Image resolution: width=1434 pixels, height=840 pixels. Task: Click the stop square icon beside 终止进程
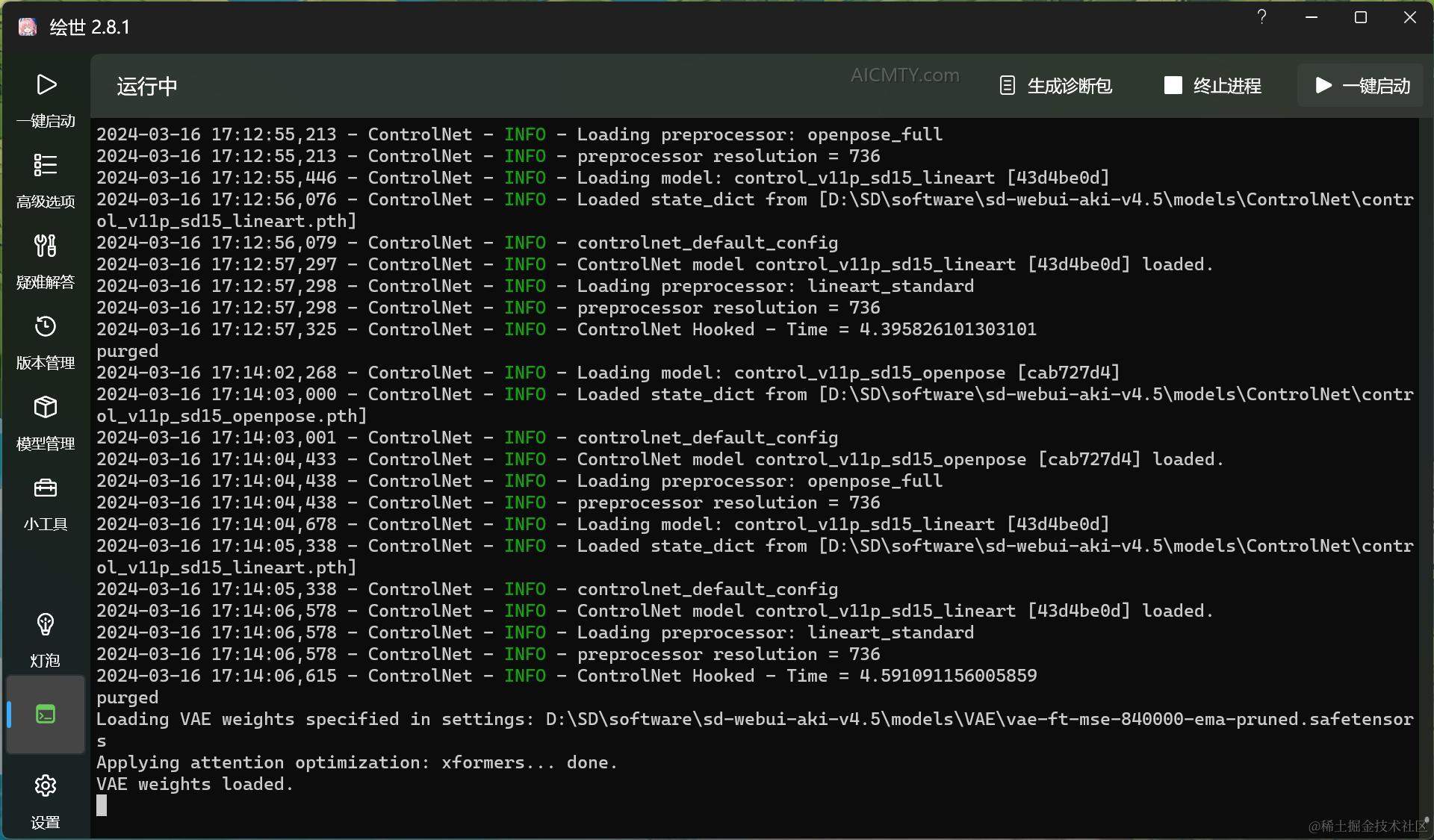coord(1173,86)
